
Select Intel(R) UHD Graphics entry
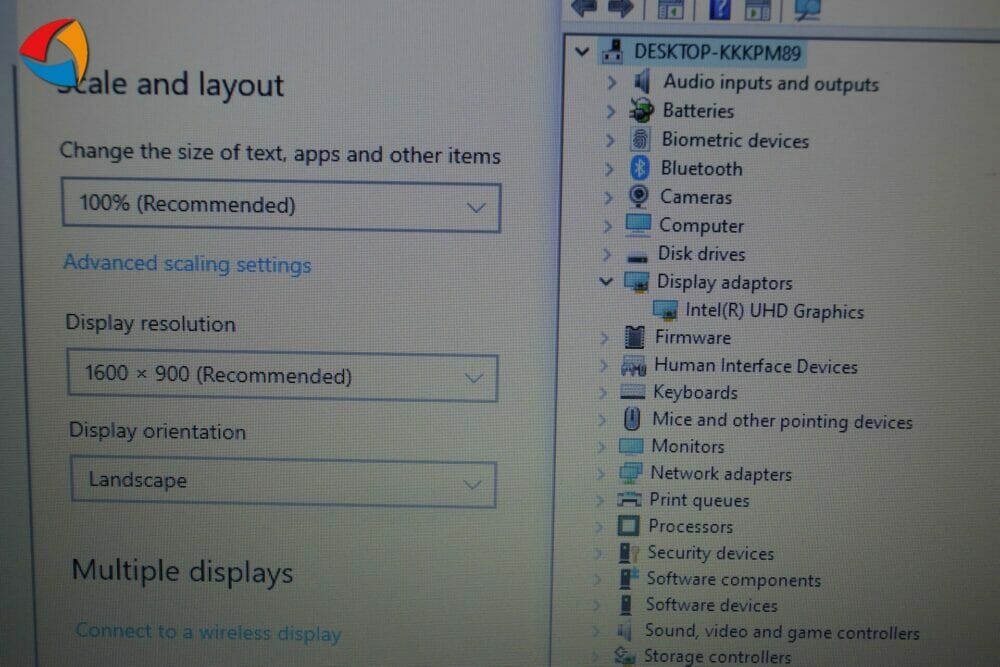click(774, 311)
